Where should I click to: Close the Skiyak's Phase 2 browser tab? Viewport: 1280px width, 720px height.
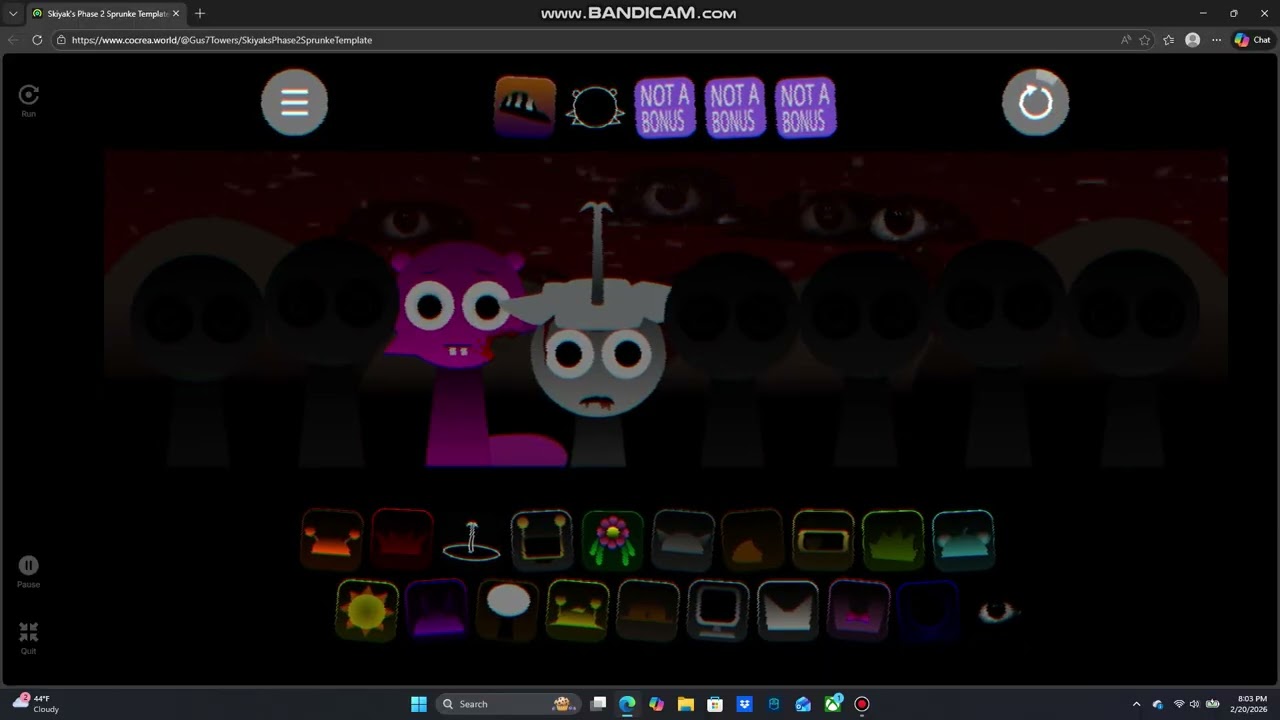pos(176,13)
